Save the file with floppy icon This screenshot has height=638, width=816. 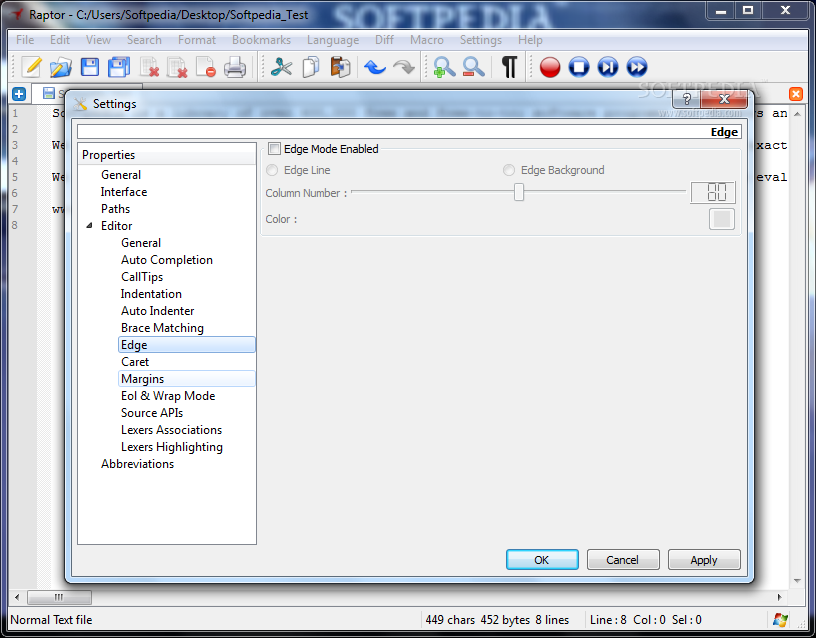click(90, 68)
